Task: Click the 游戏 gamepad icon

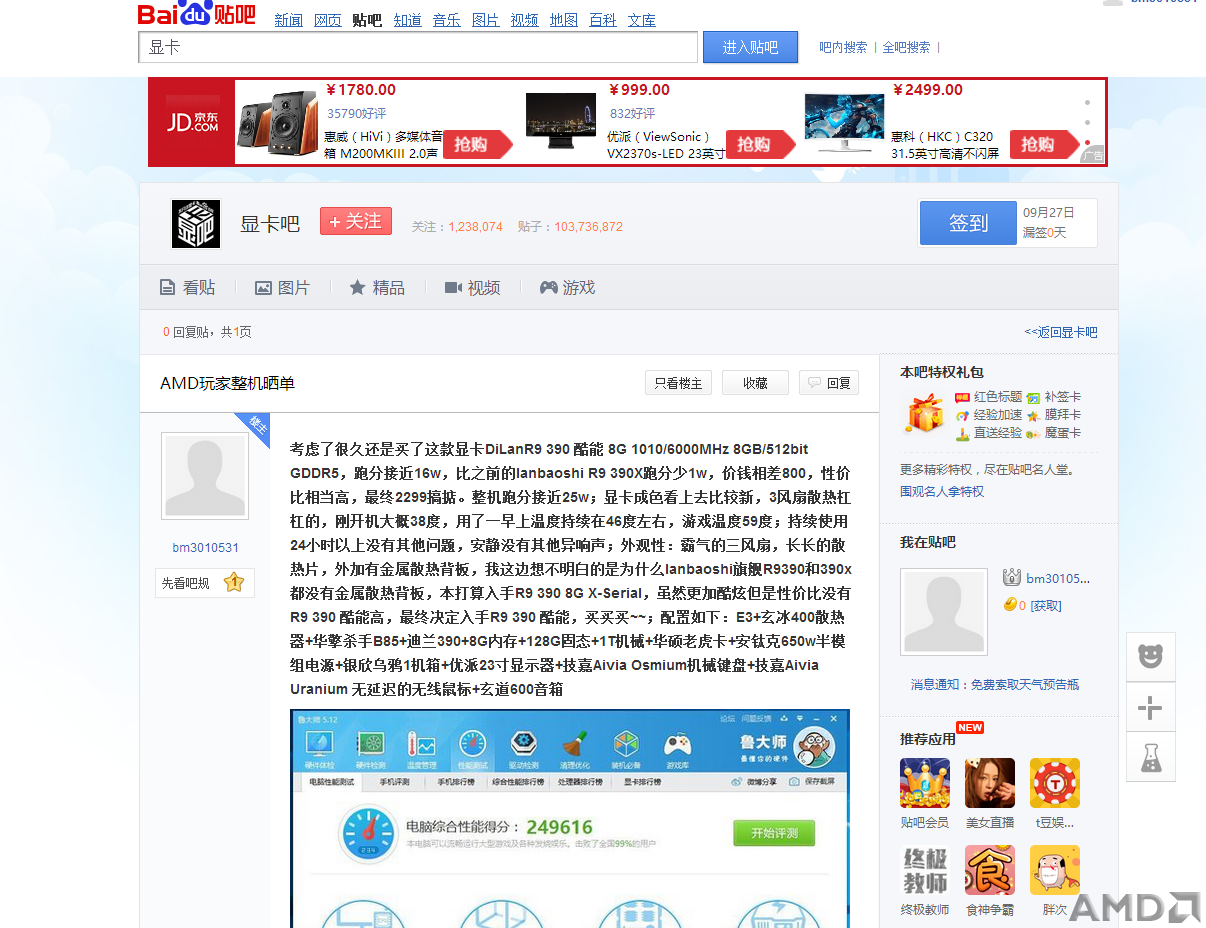Action: pos(548,287)
